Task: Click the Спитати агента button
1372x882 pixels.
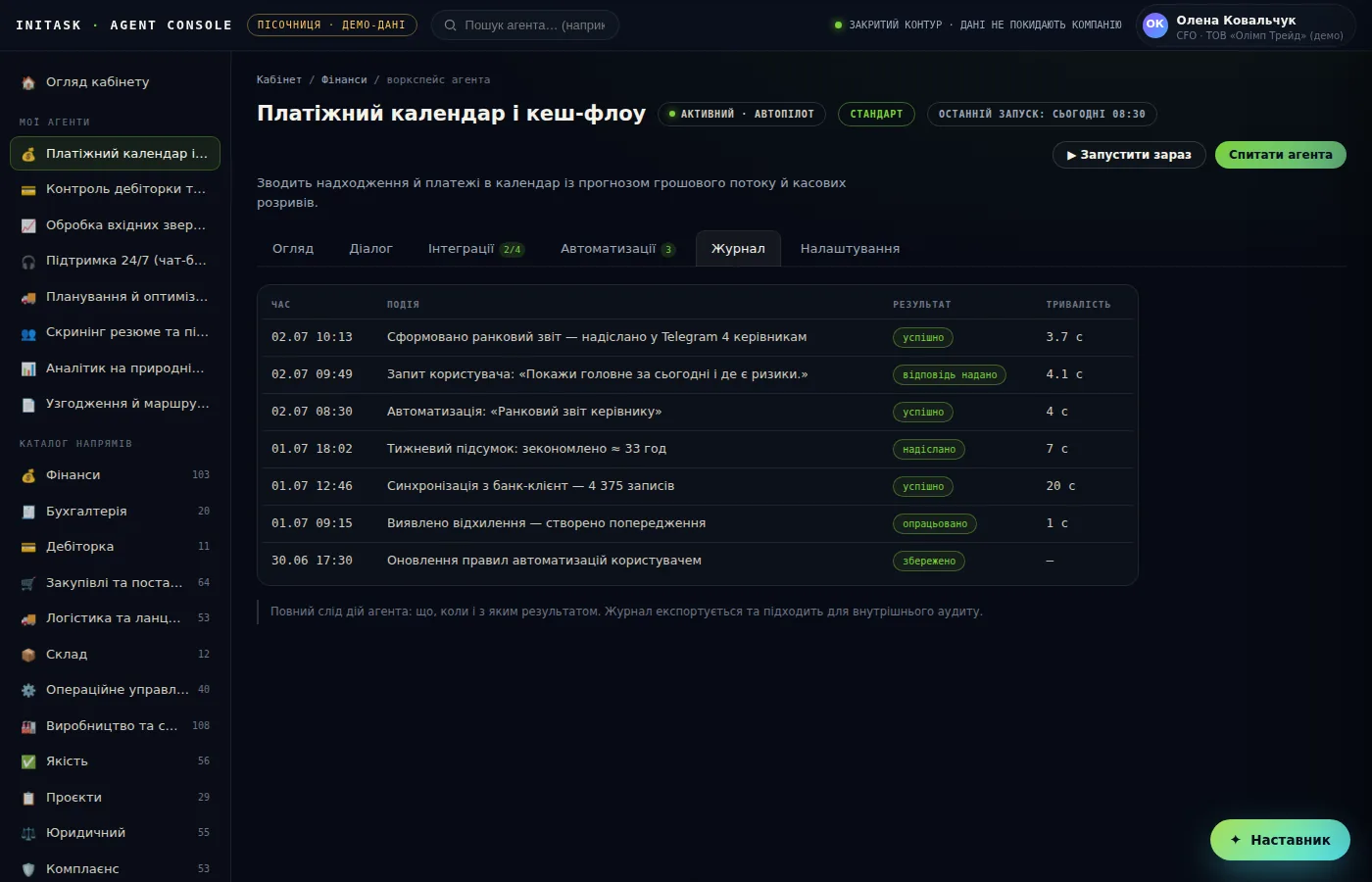Action: tap(1280, 155)
